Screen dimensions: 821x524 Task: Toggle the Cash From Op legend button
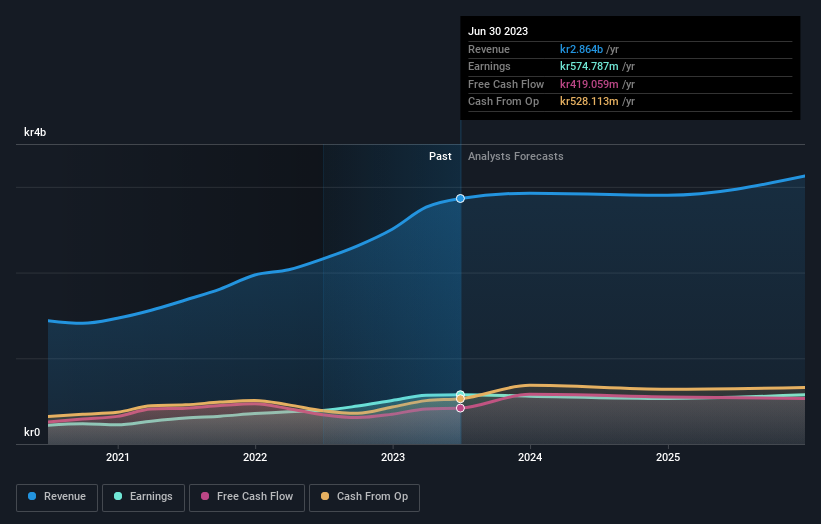[x=364, y=497]
